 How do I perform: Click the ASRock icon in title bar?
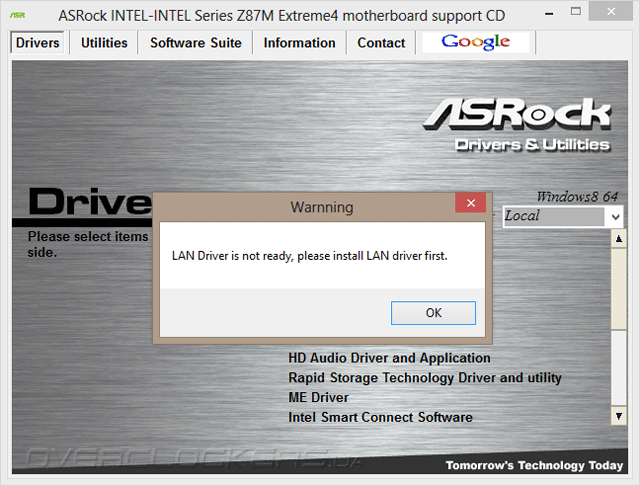pos(17,16)
